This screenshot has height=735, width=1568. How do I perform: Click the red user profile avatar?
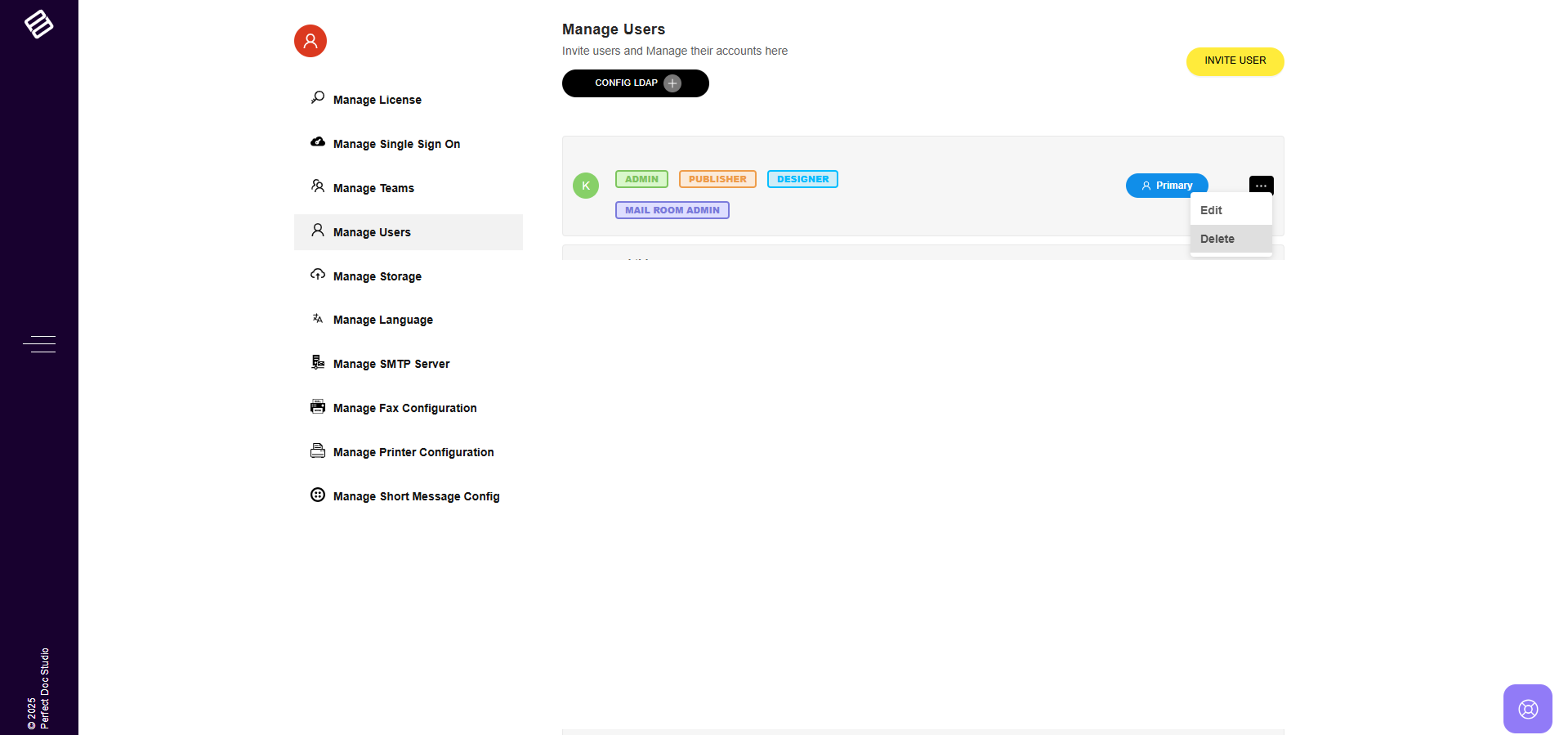(x=311, y=41)
